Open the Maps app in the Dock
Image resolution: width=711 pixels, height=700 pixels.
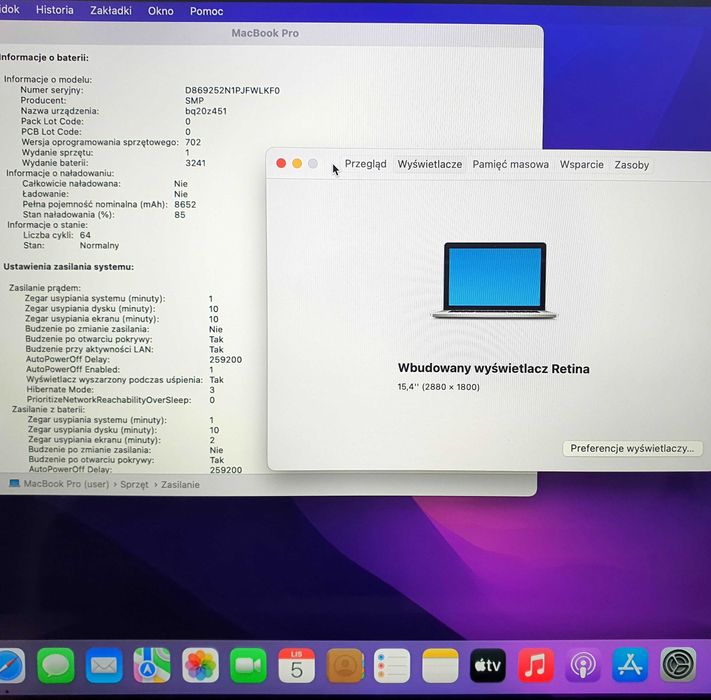[x=152, y=666]
